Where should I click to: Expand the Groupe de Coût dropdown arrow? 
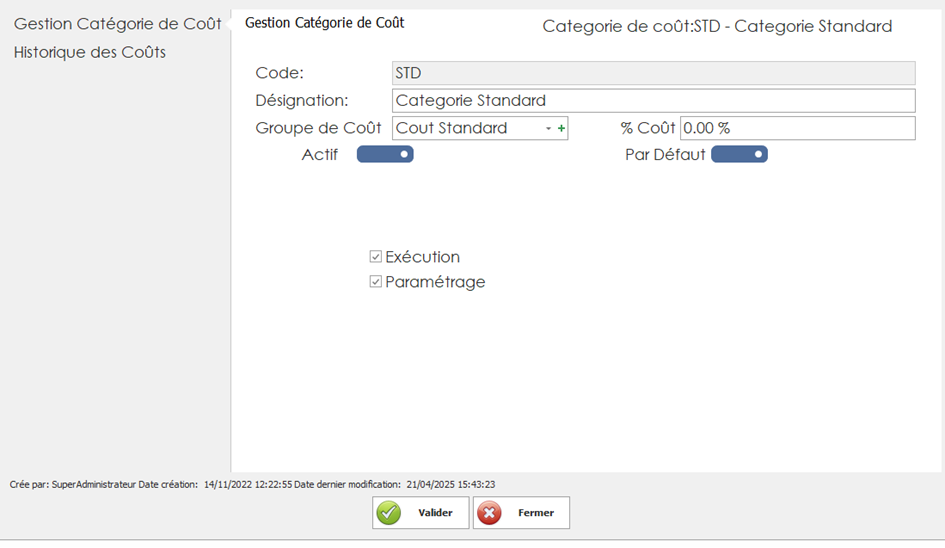[x=548, y=129]
